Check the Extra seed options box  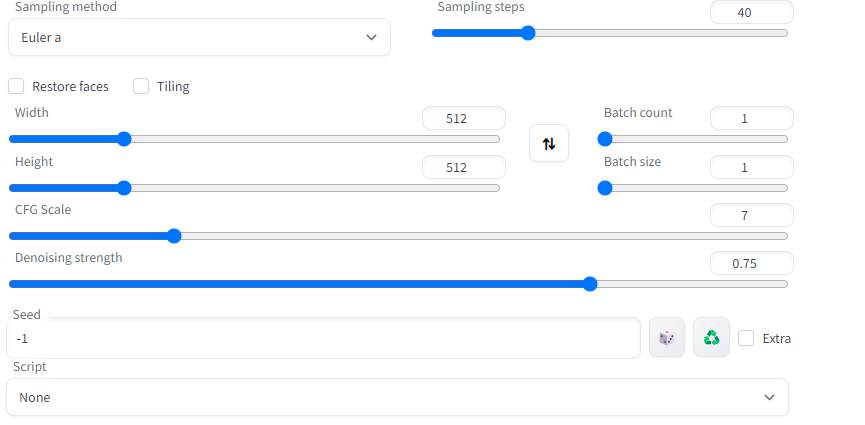746,338
